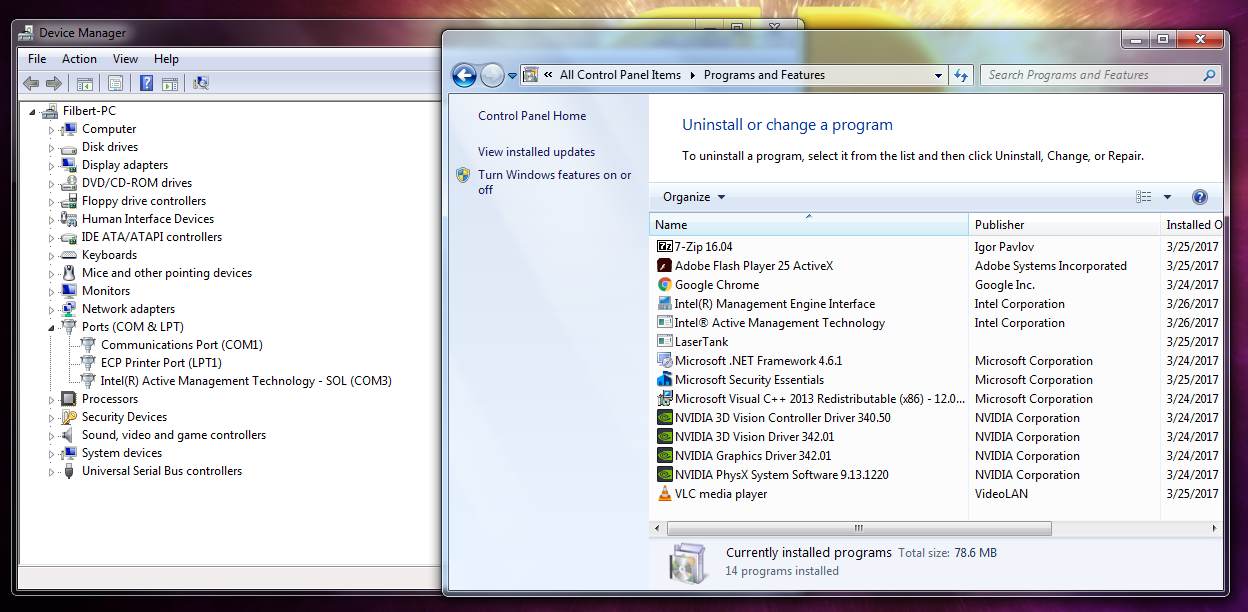This screenshot has height=612, width=1248.
Task: Select Intel(R) Active Management Technology - SOL (COM3)
Action: (x=246, y=381)
